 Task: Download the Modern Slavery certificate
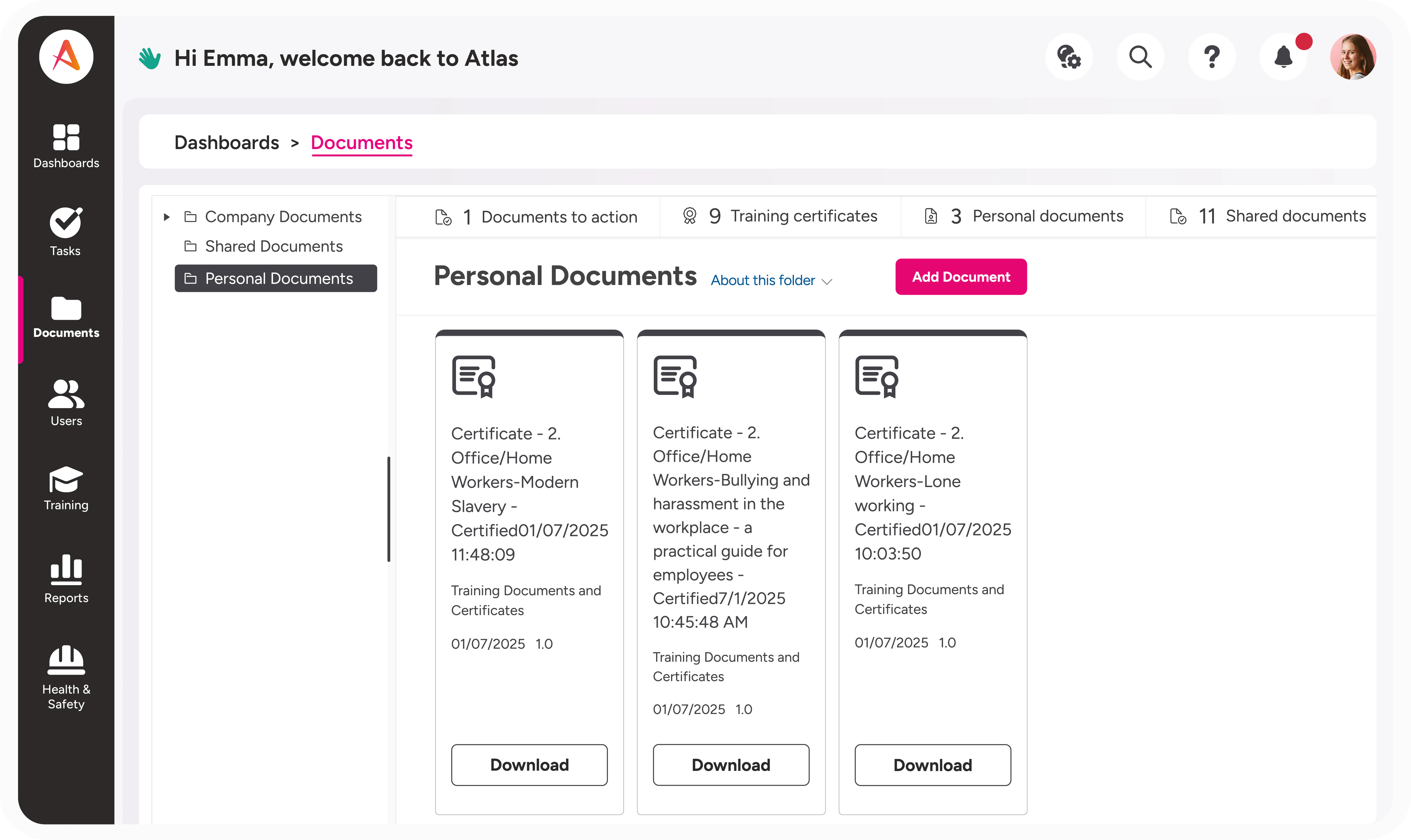coord(529,765)
